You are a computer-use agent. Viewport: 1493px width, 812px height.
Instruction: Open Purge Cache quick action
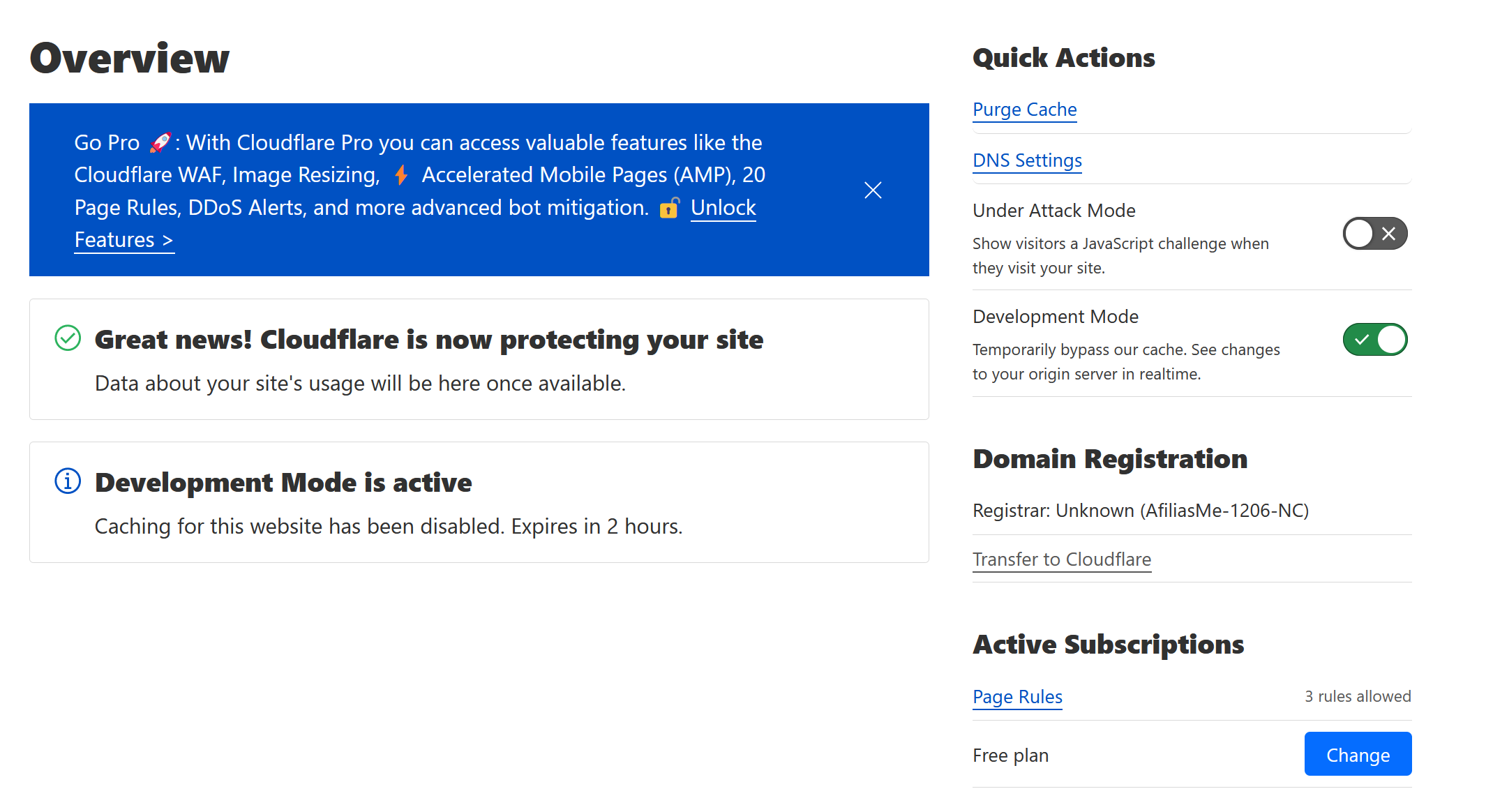(x=1024, y=110)
